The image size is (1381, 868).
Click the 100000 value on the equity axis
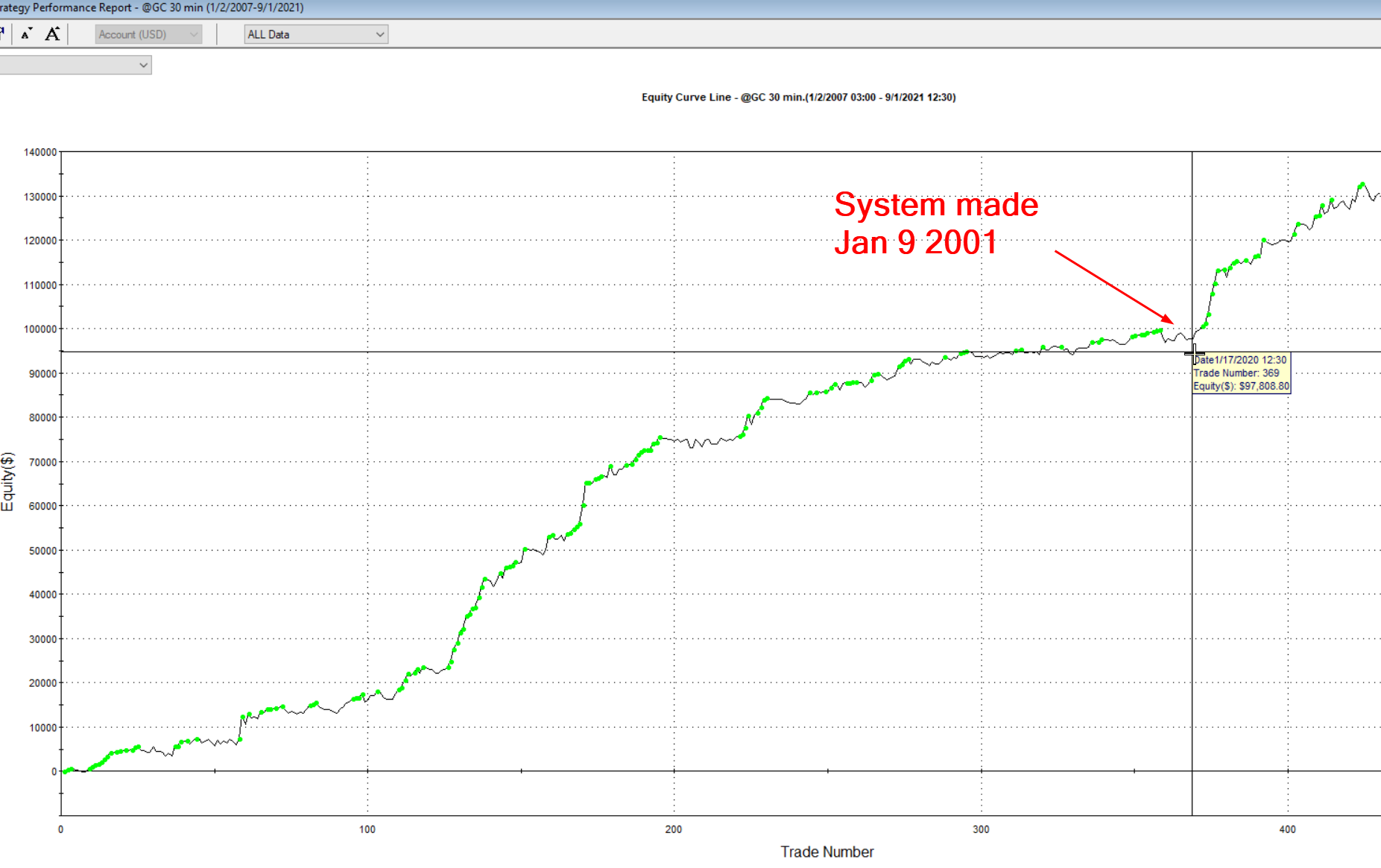pos(40,329)
